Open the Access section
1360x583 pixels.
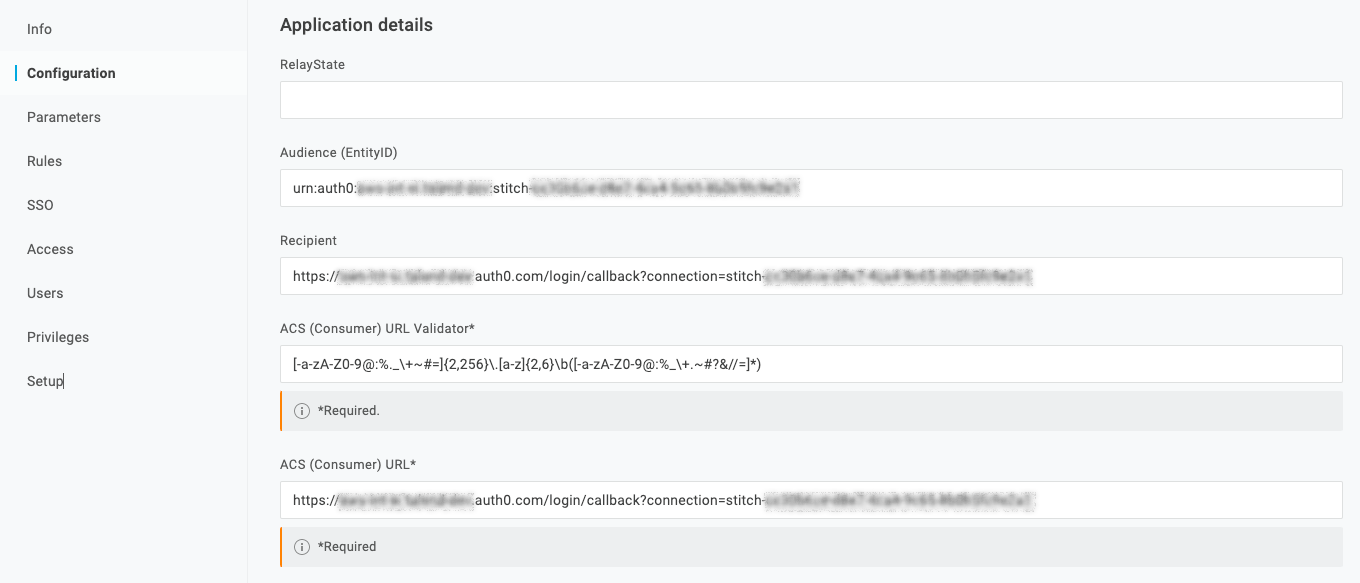[x=49, y=248]
